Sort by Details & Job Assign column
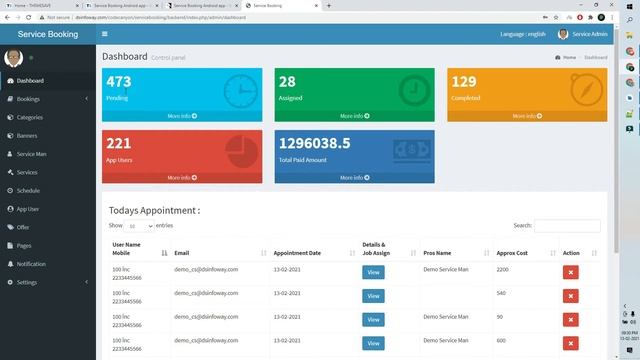Screen dimensions: 640x360 pos(389,249)
